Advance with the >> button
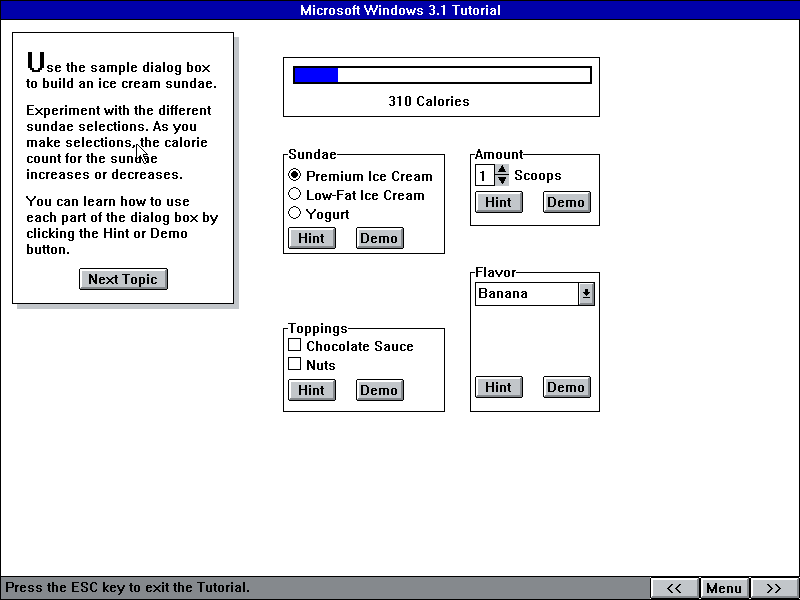 pos(773,588)
